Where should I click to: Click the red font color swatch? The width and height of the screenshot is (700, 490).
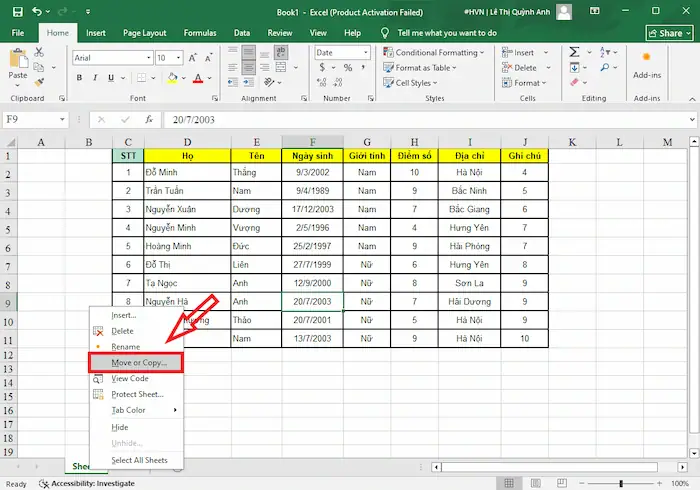tap(198, 78)
